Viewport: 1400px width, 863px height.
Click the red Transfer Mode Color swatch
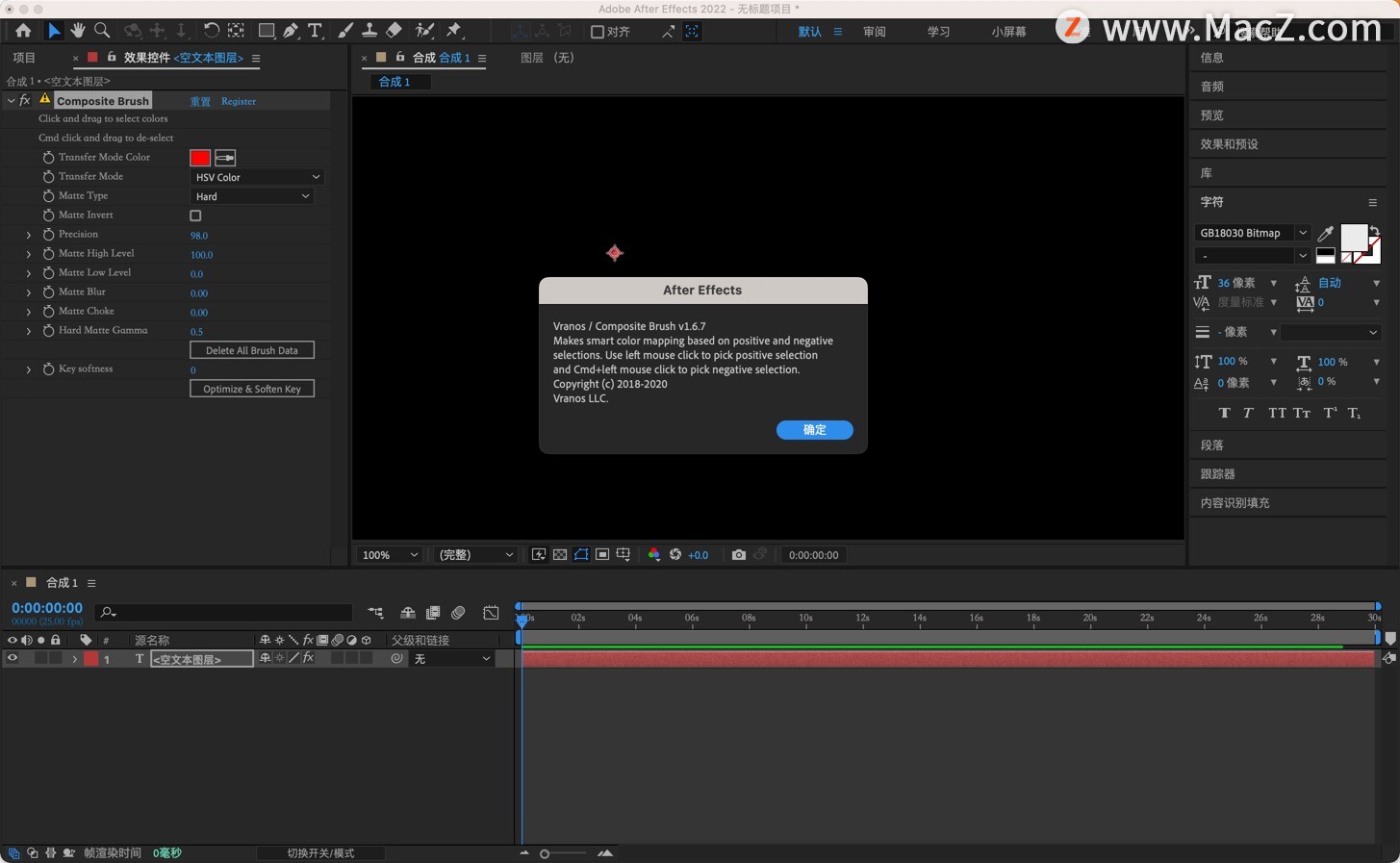[x=200, y=158]
